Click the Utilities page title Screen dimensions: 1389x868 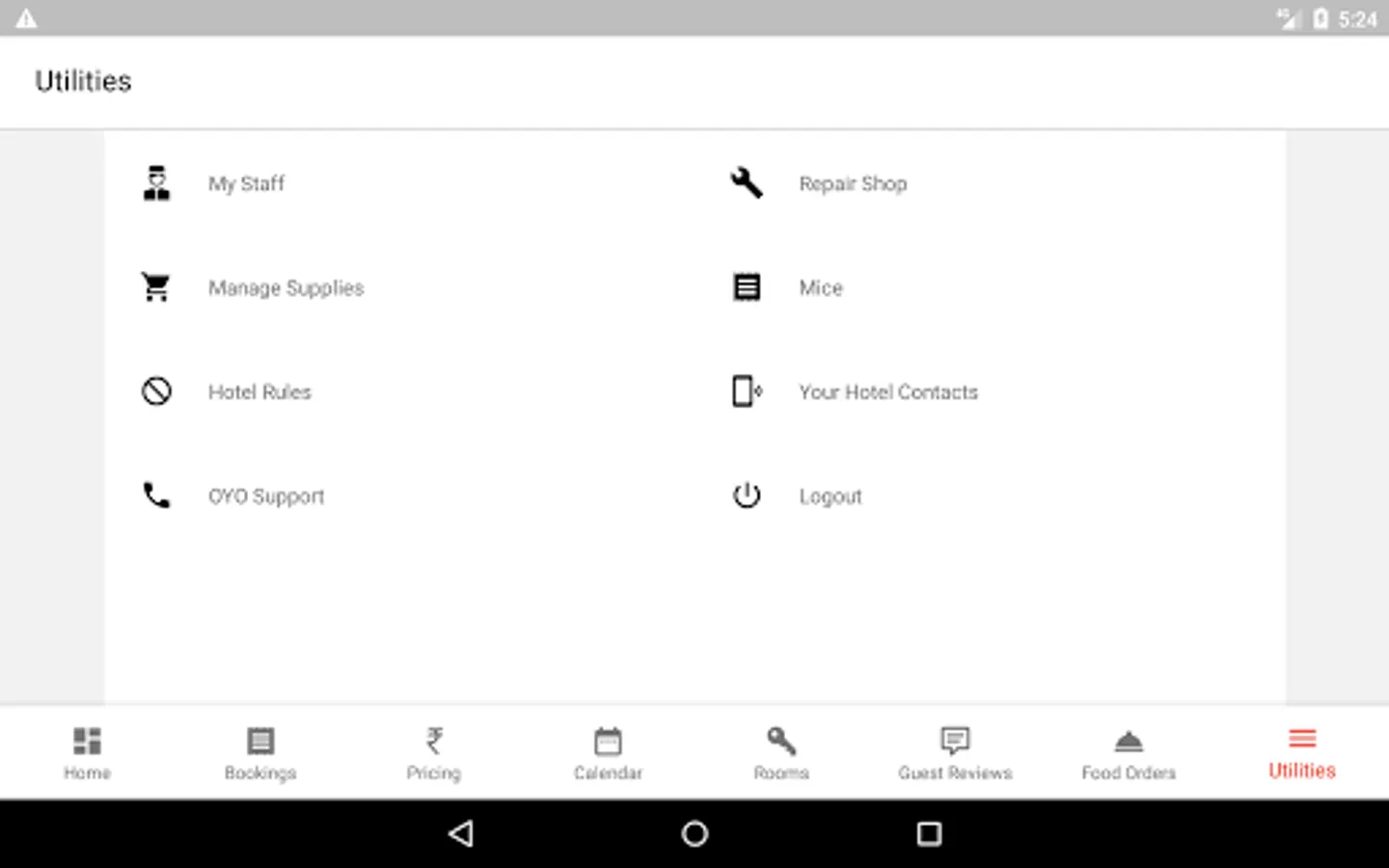(x=83, y=81)
